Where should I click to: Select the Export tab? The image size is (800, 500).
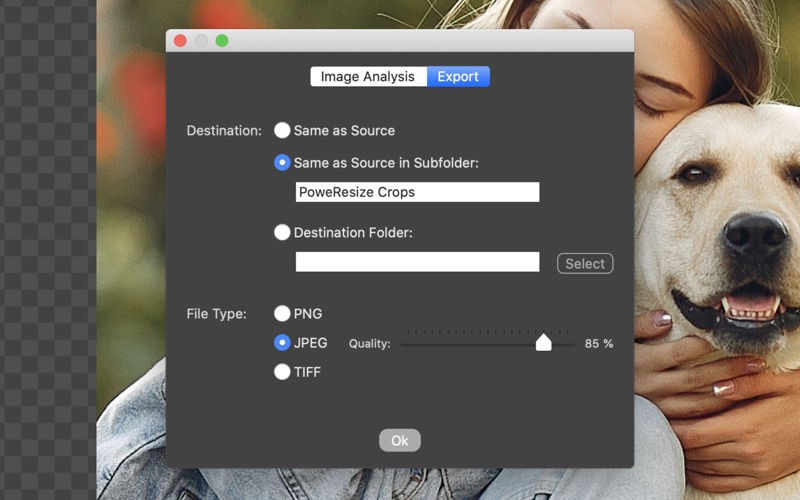tap(458, 77)
